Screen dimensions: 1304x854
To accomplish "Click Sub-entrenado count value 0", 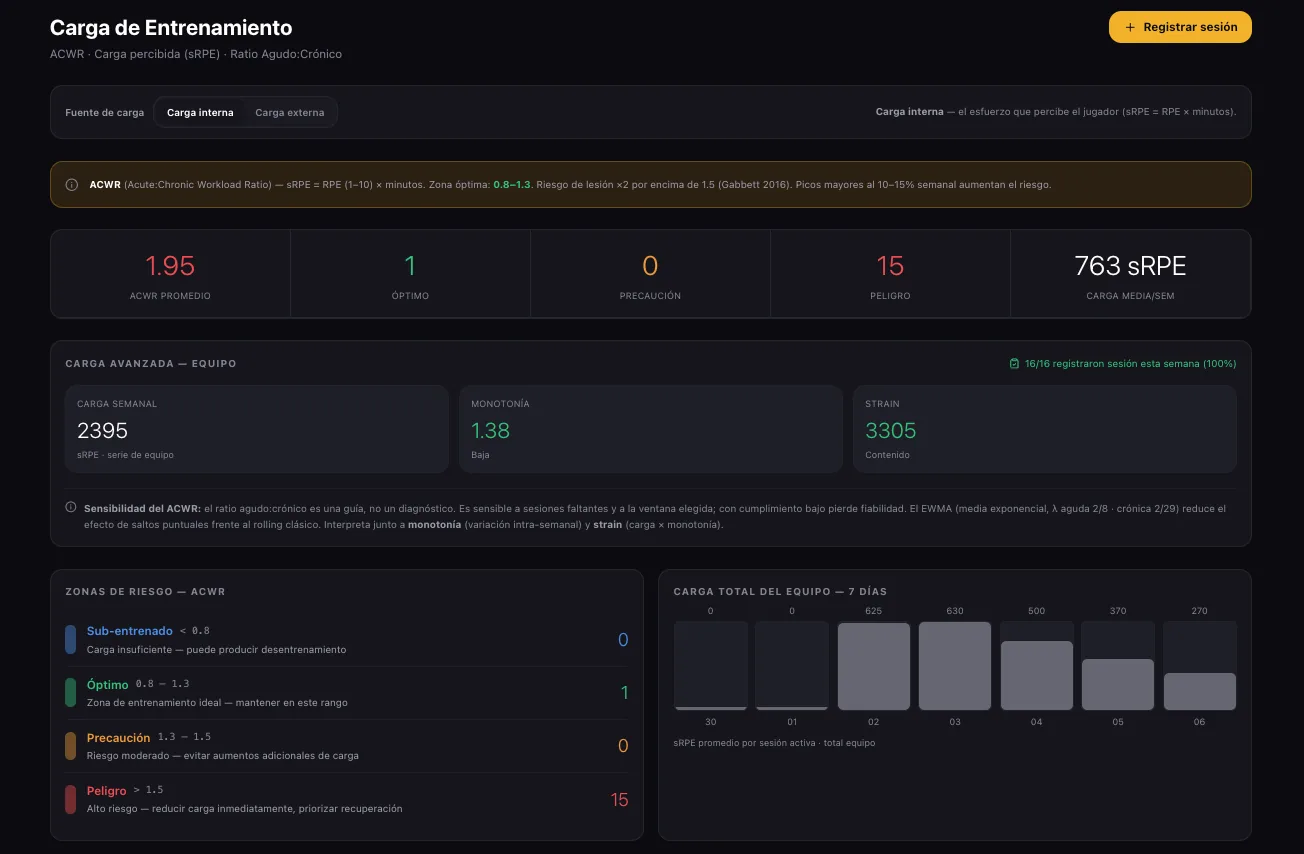I will (623, 640).
